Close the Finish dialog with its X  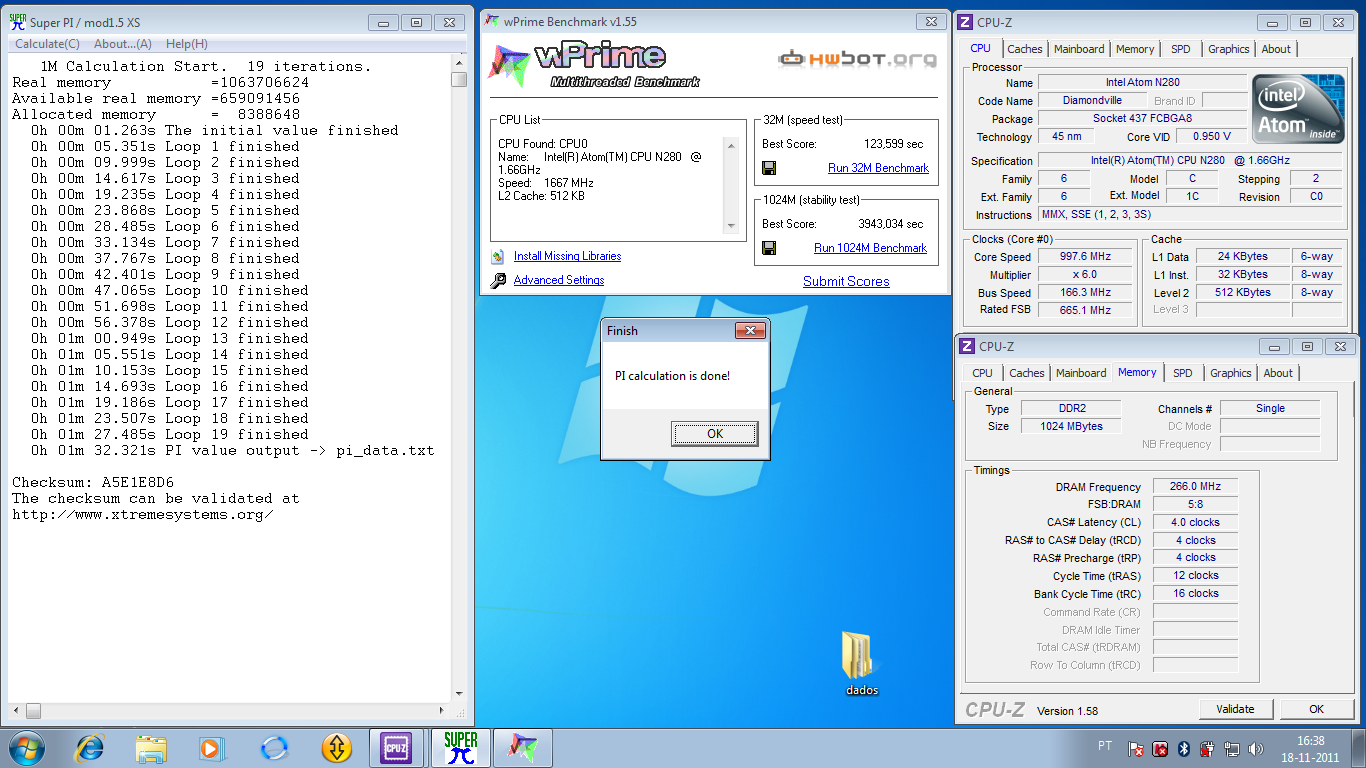(x=750, y=331)
